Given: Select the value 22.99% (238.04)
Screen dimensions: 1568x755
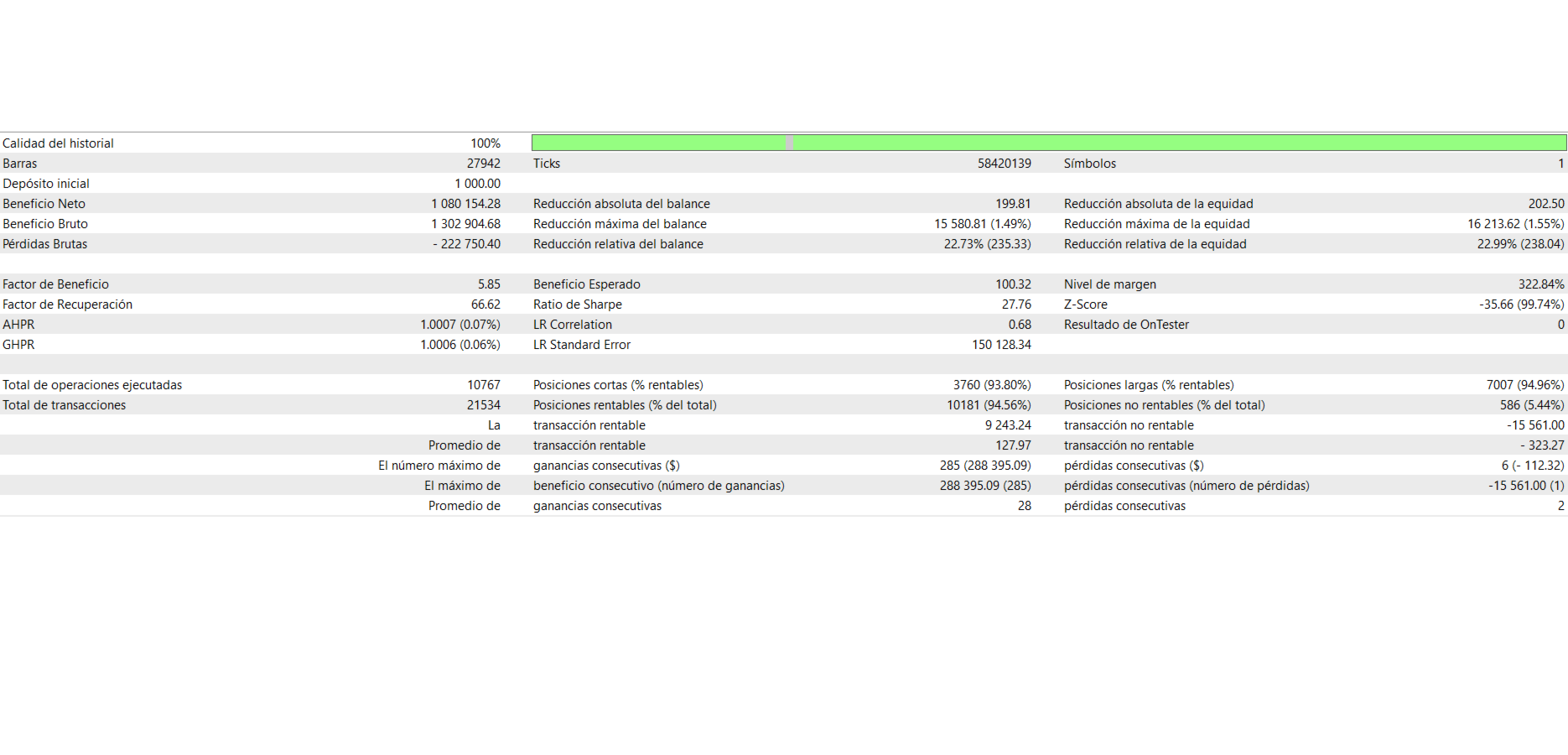Looking at the screenshot, I should click(x=1521, y=244).
